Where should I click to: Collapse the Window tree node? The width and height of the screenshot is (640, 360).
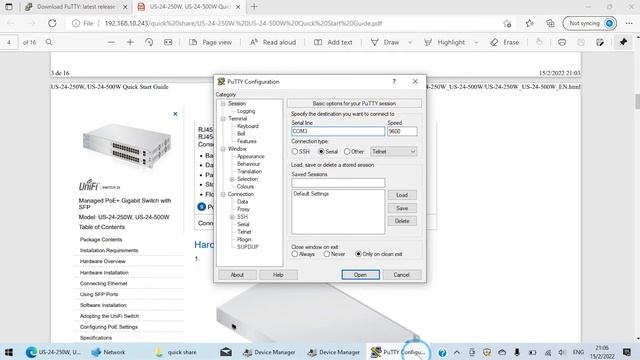[x=223, y=149]
